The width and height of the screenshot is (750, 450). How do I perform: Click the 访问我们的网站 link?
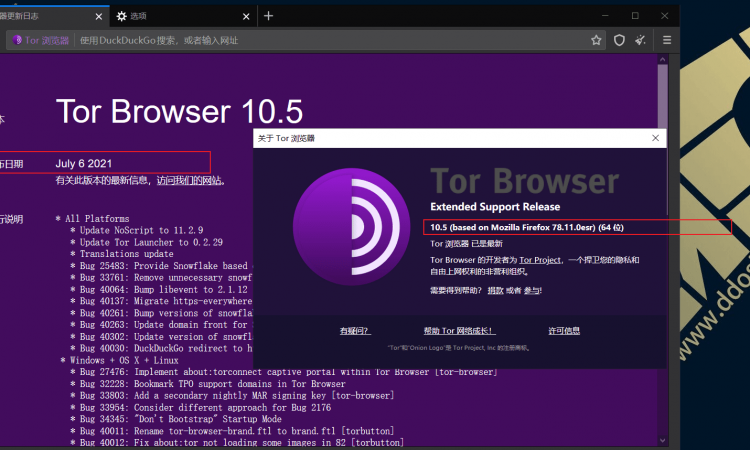click(x=189, y=180)
